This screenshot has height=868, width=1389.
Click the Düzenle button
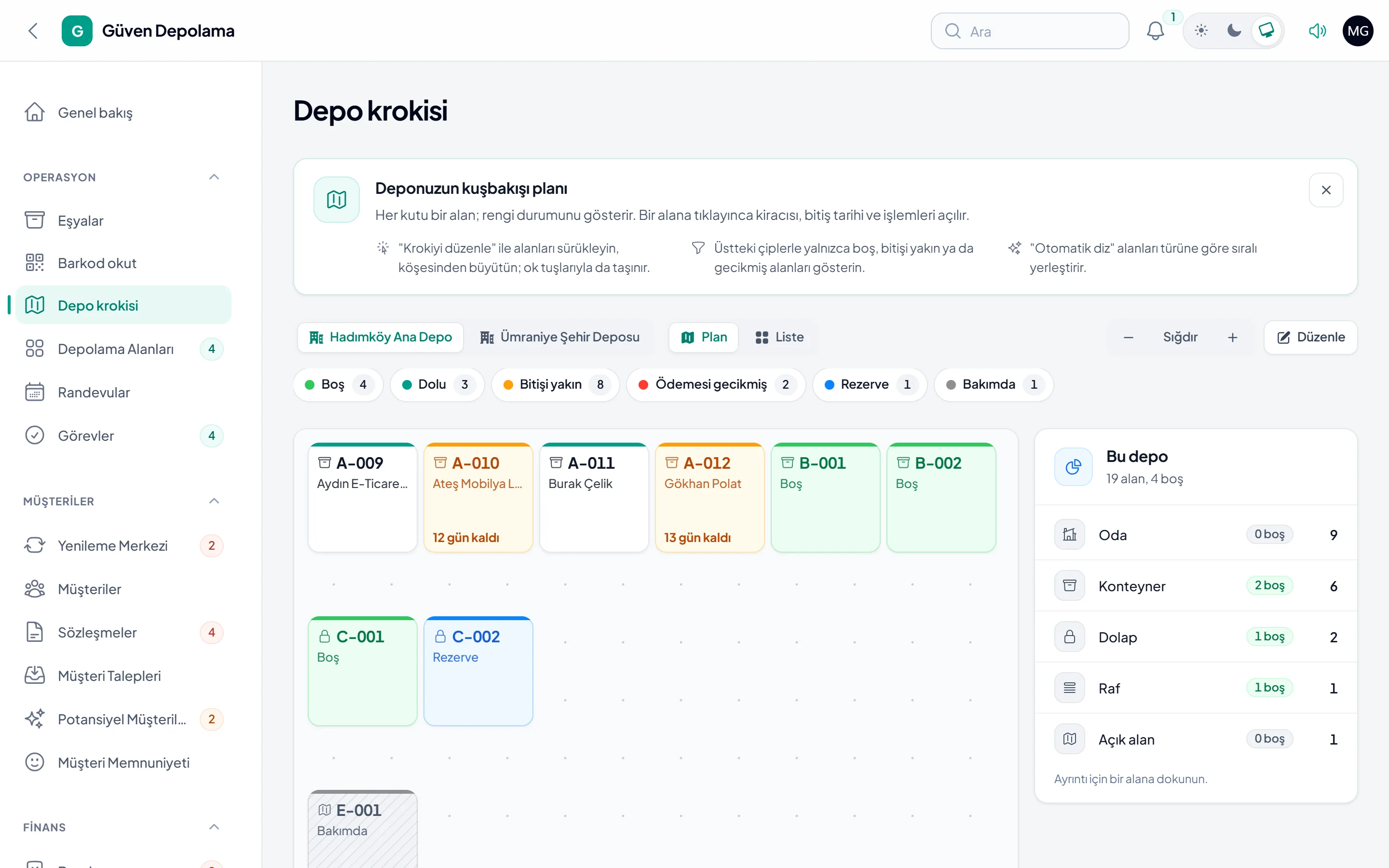(x=1310, y=337)
